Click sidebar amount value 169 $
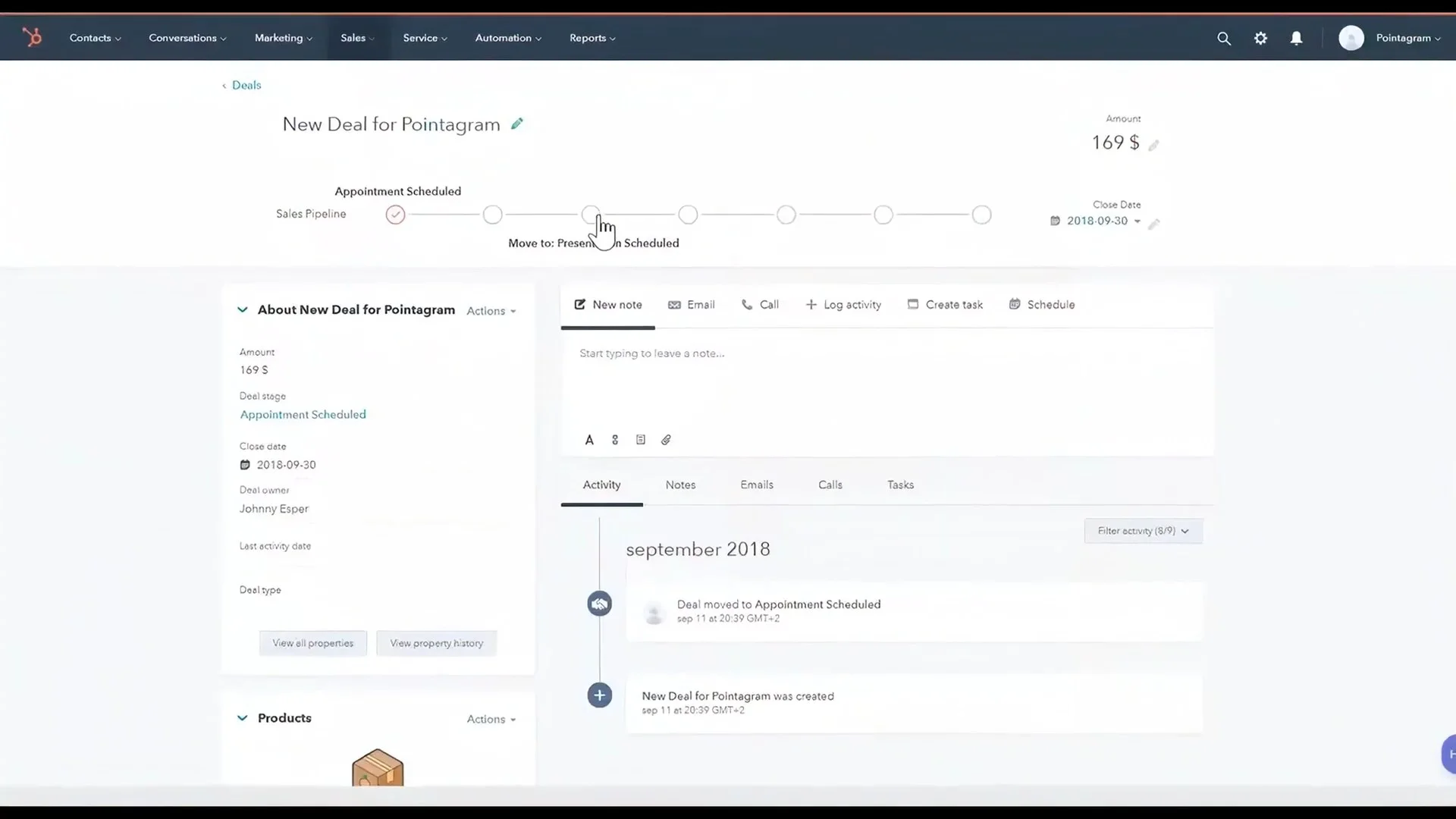Viewport: 1456px width, 819px height. pyautogui.click(x=254, y=370)
